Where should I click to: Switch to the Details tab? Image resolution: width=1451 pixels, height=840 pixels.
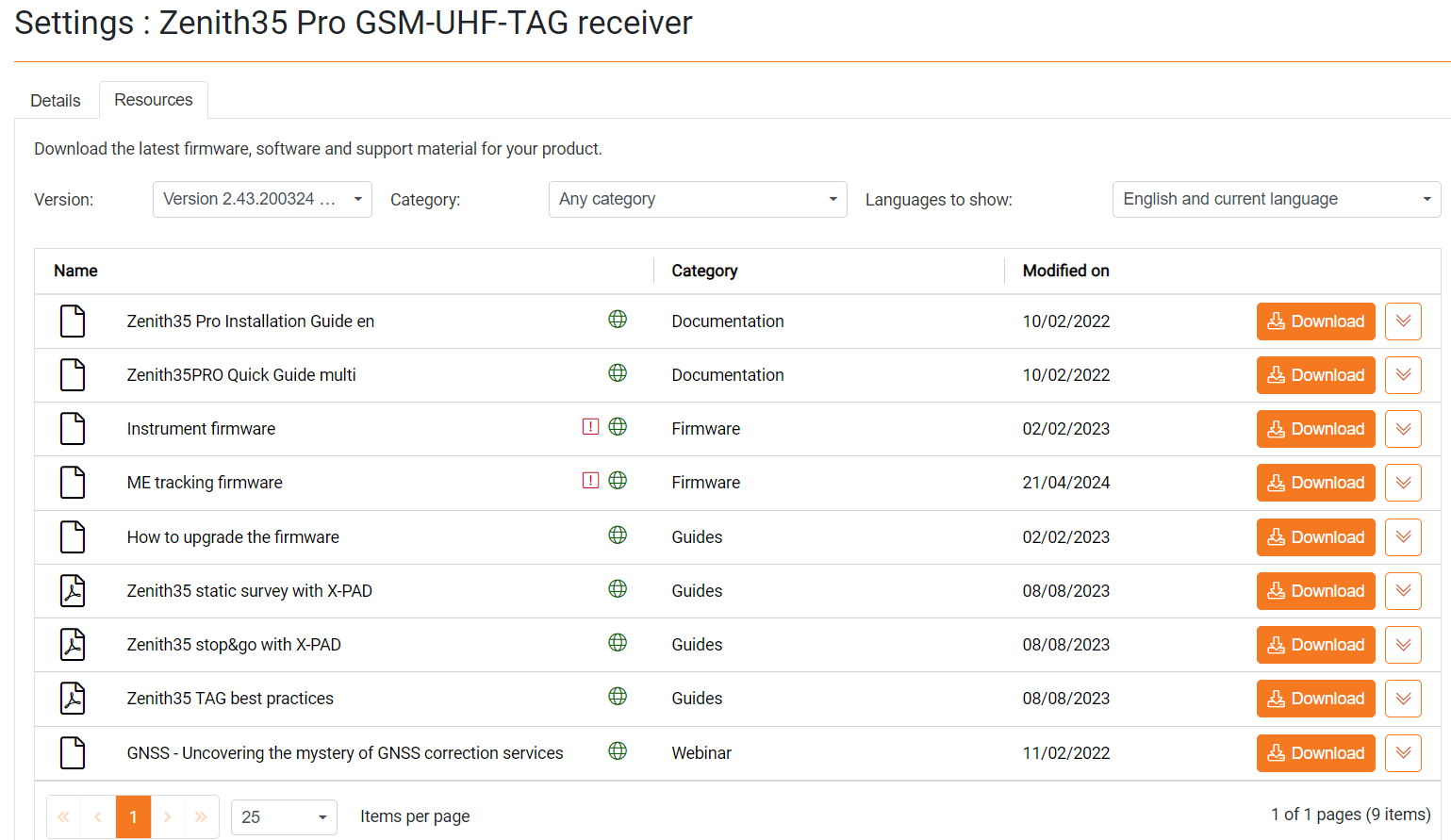[56, 101]
